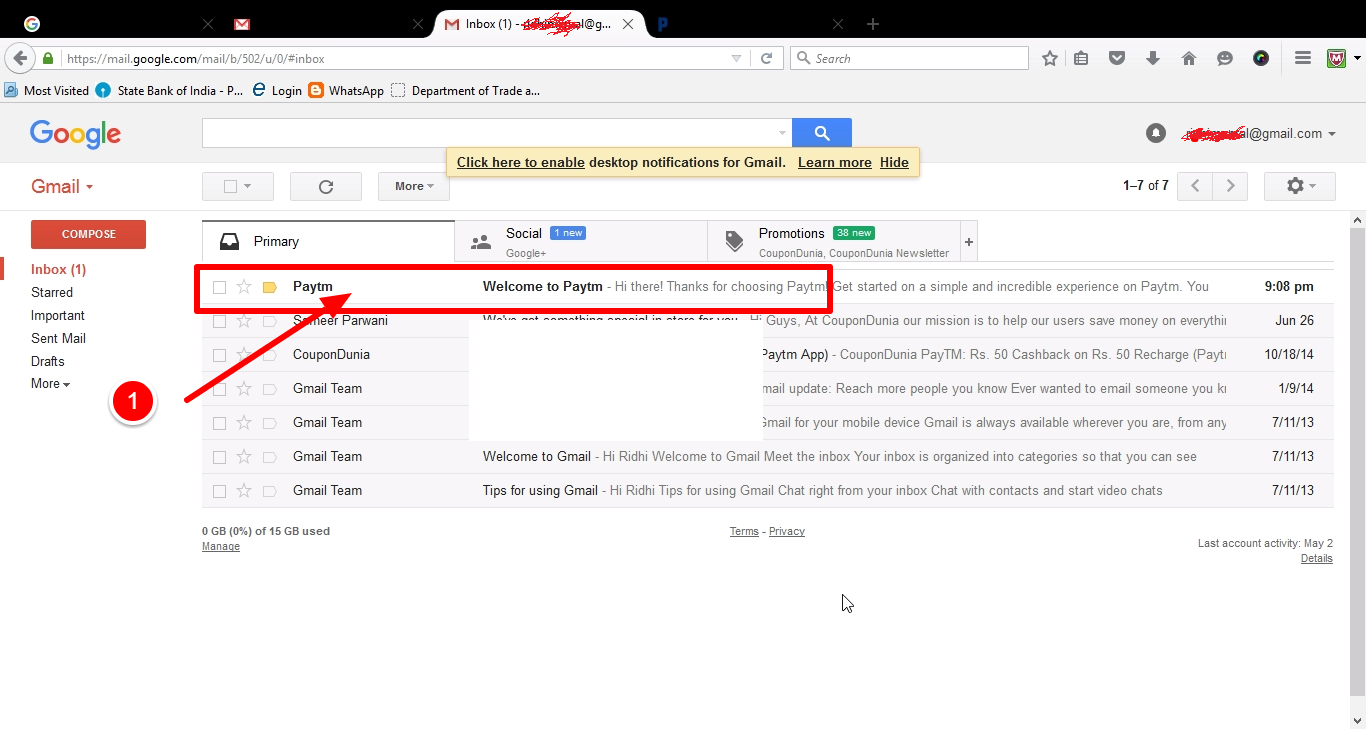The image size is (1366, 736).
Task: Open the Promotions inbox tab
Action: [x=834, y=241]
